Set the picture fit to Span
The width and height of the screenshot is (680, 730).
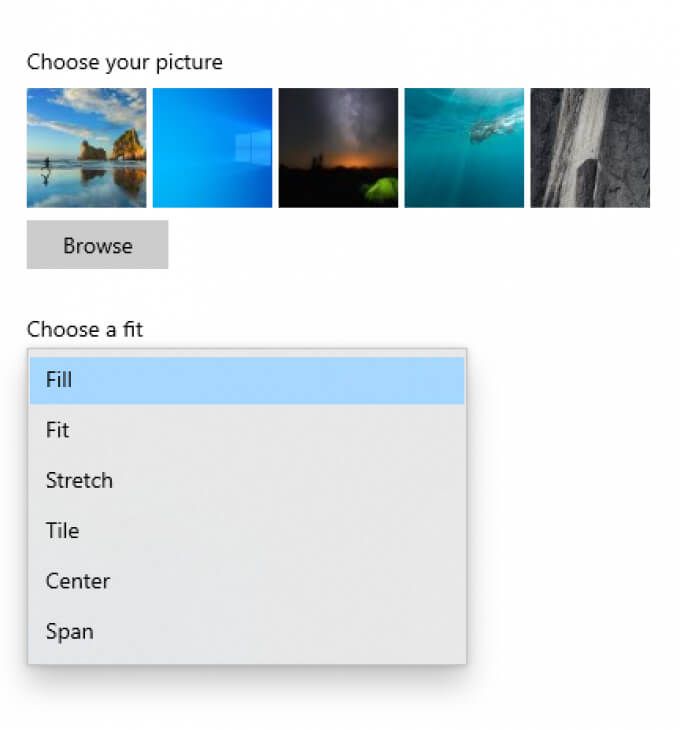(x=247, y=631)
